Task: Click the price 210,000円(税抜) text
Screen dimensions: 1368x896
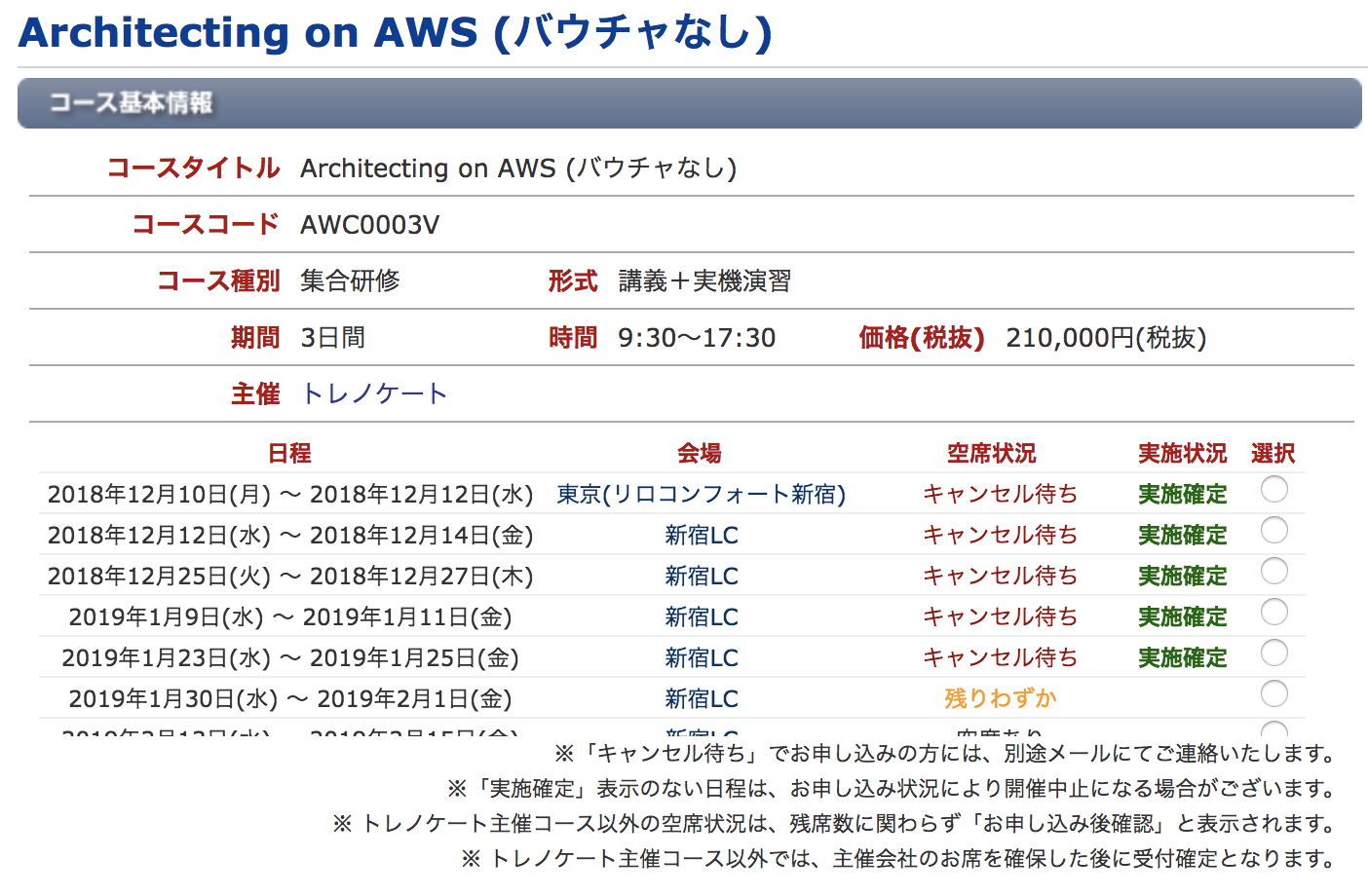Action: (x=1106, y=338)
